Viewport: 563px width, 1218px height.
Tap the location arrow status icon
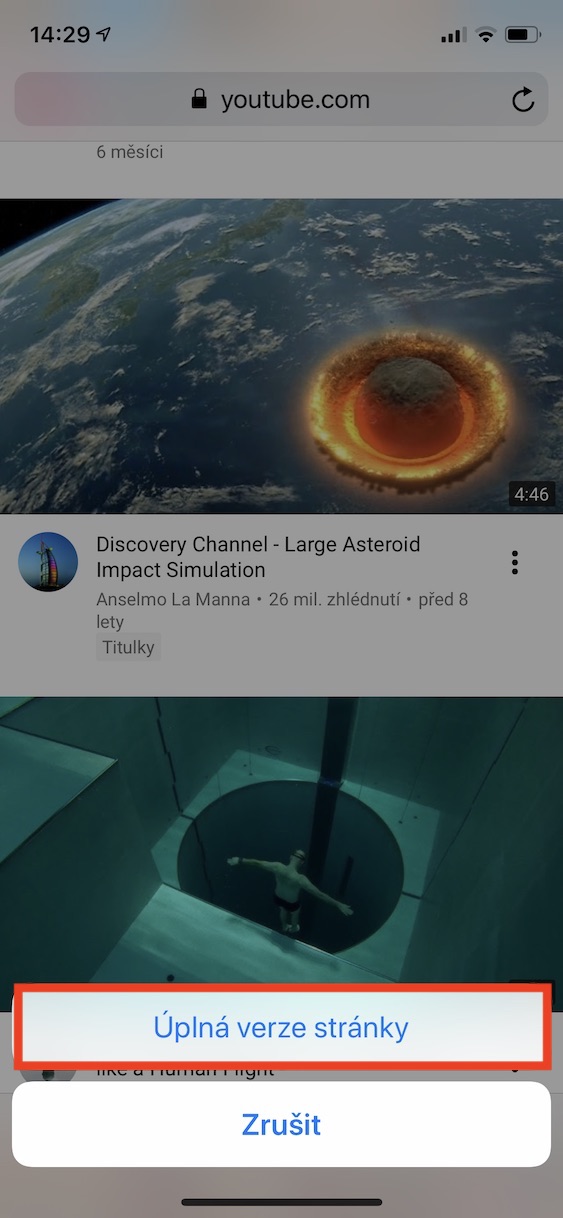(x=104, y=35)
